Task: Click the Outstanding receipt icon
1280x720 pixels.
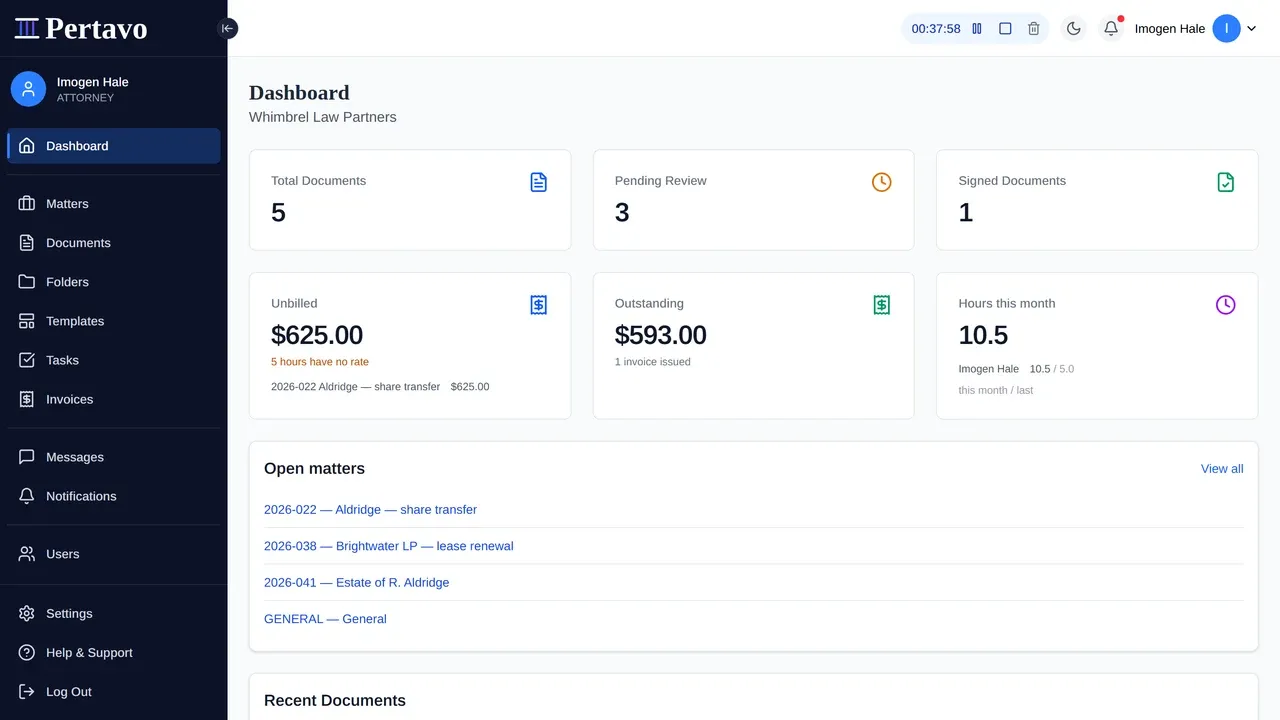Action: (881, 305)
